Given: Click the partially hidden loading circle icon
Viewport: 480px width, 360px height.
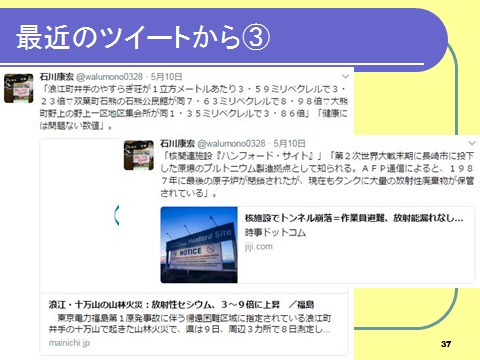Looking at the screenshot, I should pos(116,215).
